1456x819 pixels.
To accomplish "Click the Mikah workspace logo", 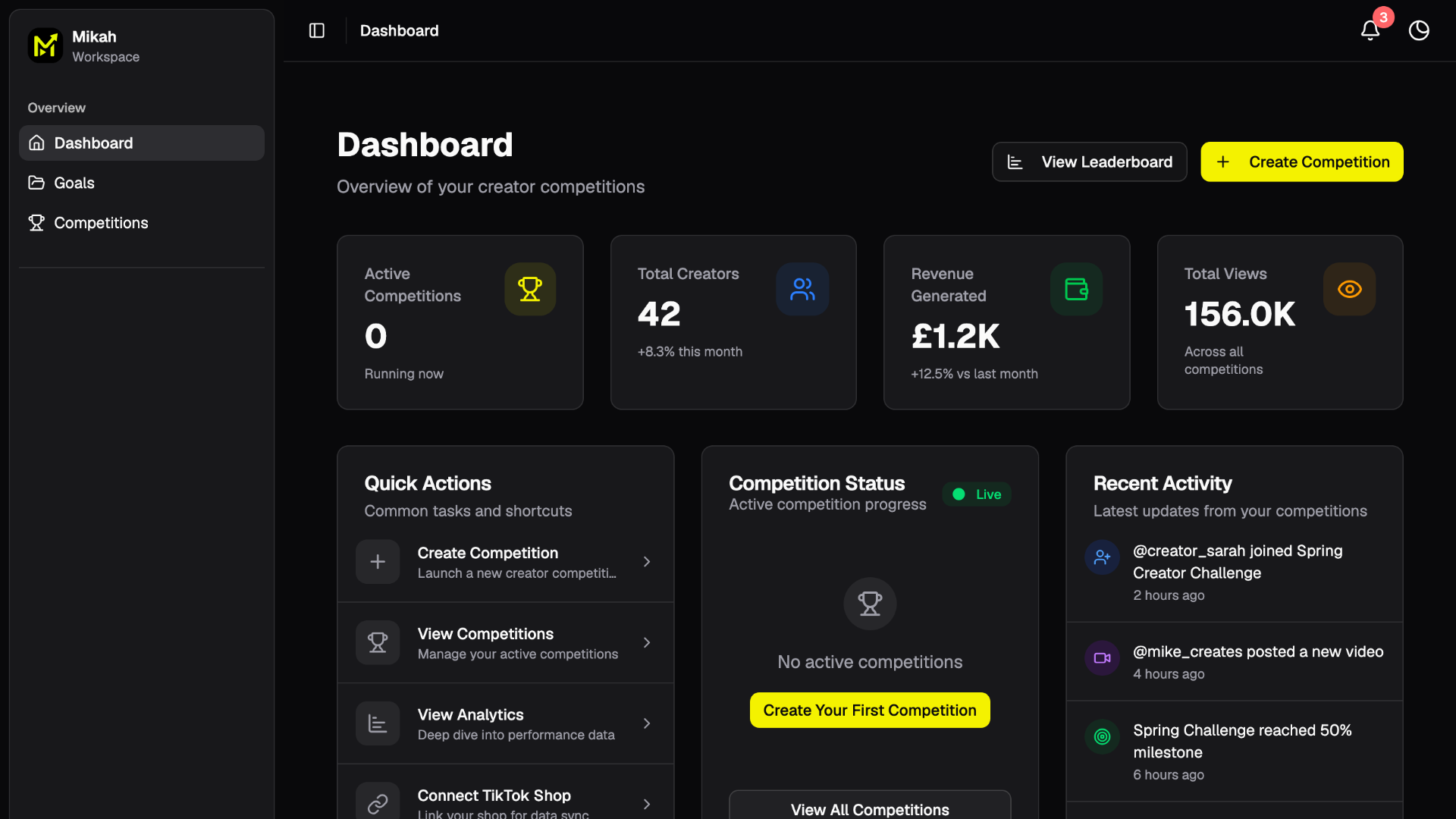I will click(x=45, y=45).
